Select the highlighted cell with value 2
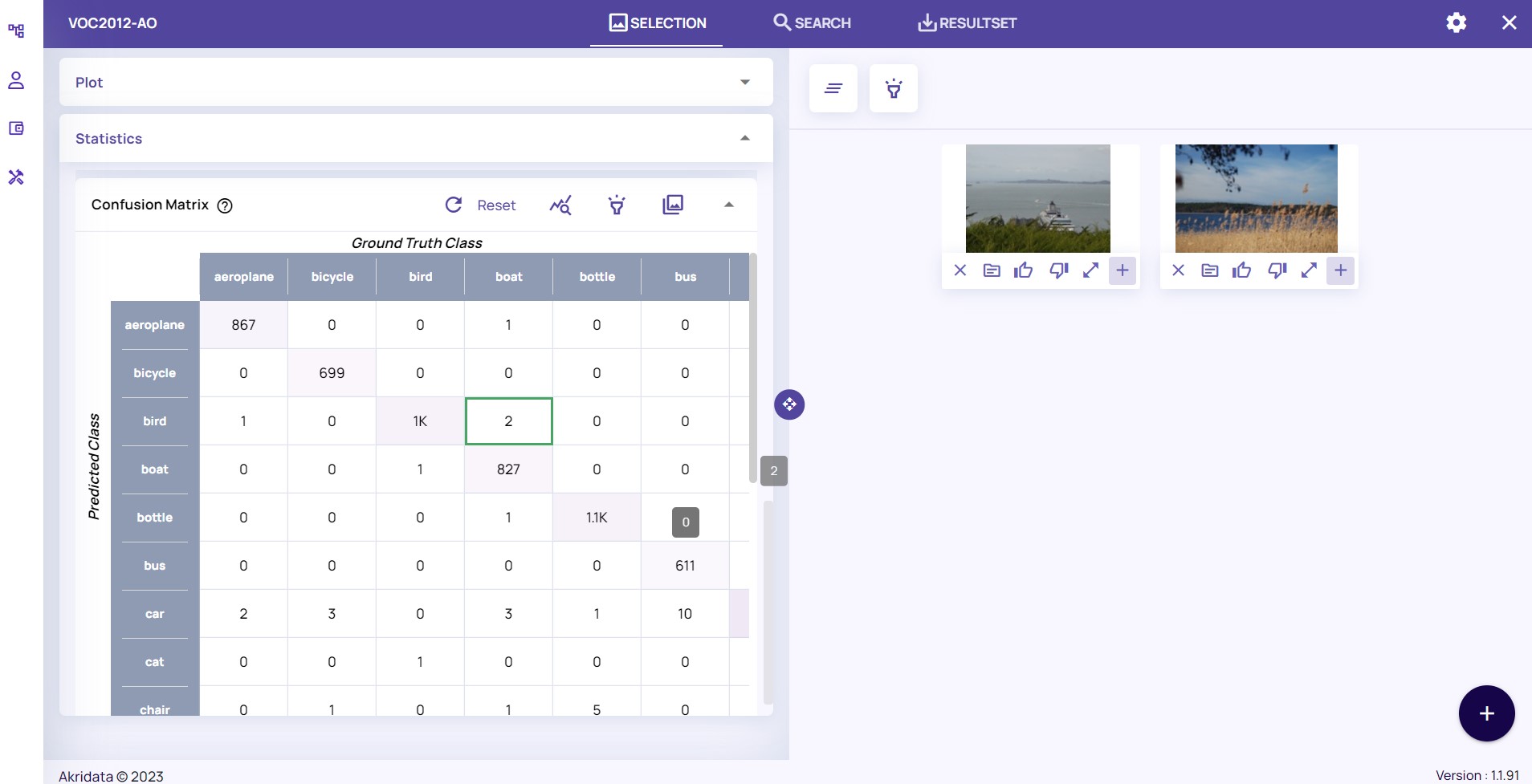This screenshot has width=1532, height=784. pos(508,421)
